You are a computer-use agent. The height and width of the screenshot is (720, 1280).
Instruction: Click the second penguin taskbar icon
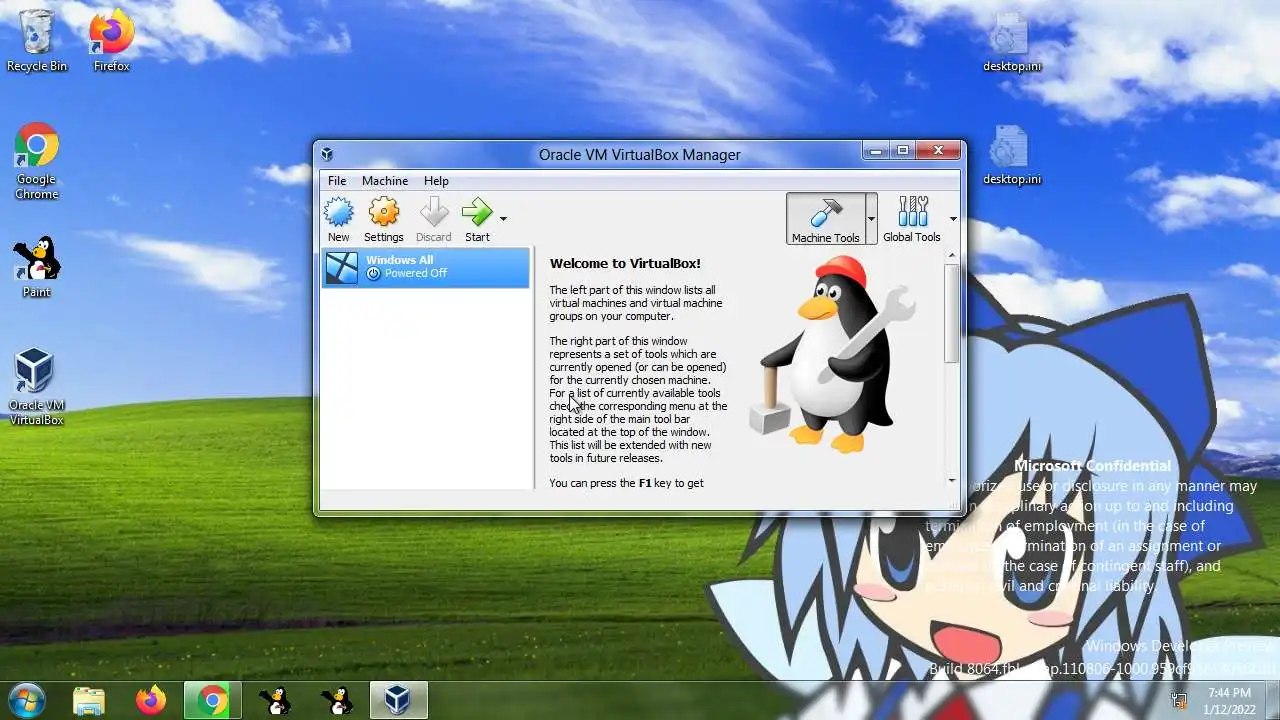pyautogui.click(x=338, y=700)
